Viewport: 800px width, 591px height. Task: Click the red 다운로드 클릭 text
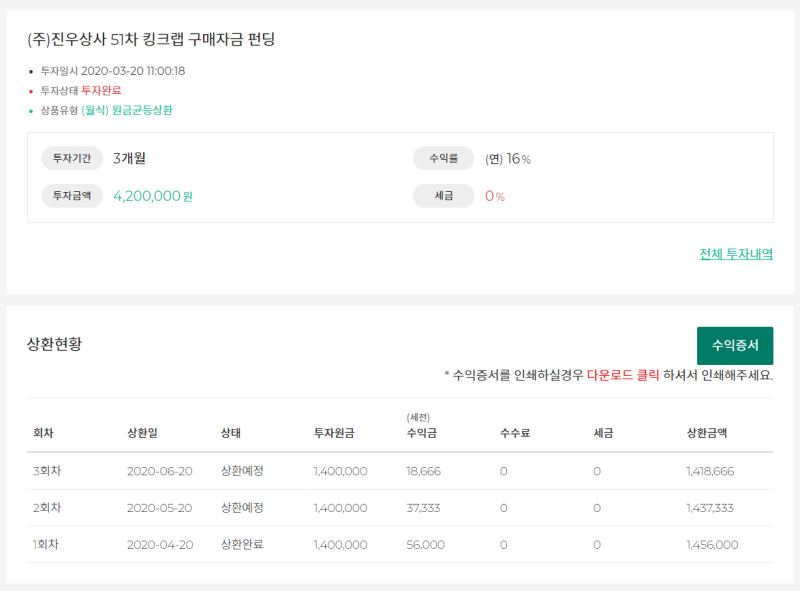[623, 376]
